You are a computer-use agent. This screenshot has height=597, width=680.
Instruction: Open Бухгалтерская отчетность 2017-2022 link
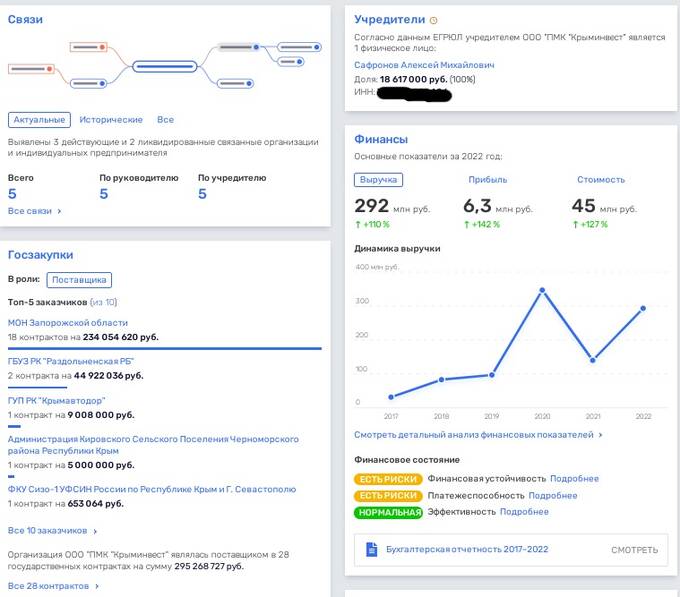(x=467, y=549)
